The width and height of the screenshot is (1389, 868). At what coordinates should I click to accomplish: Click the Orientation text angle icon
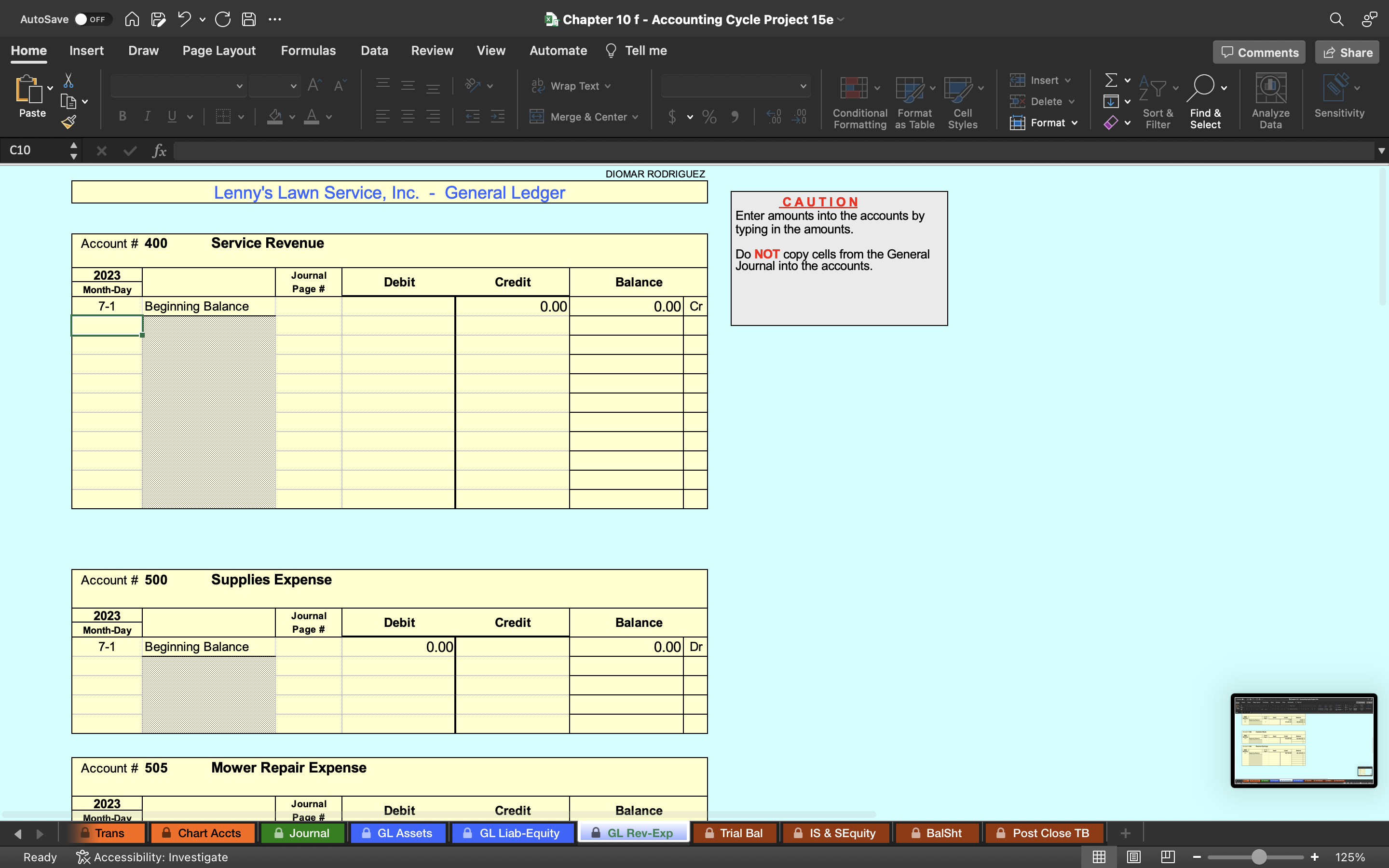[472, 85]
